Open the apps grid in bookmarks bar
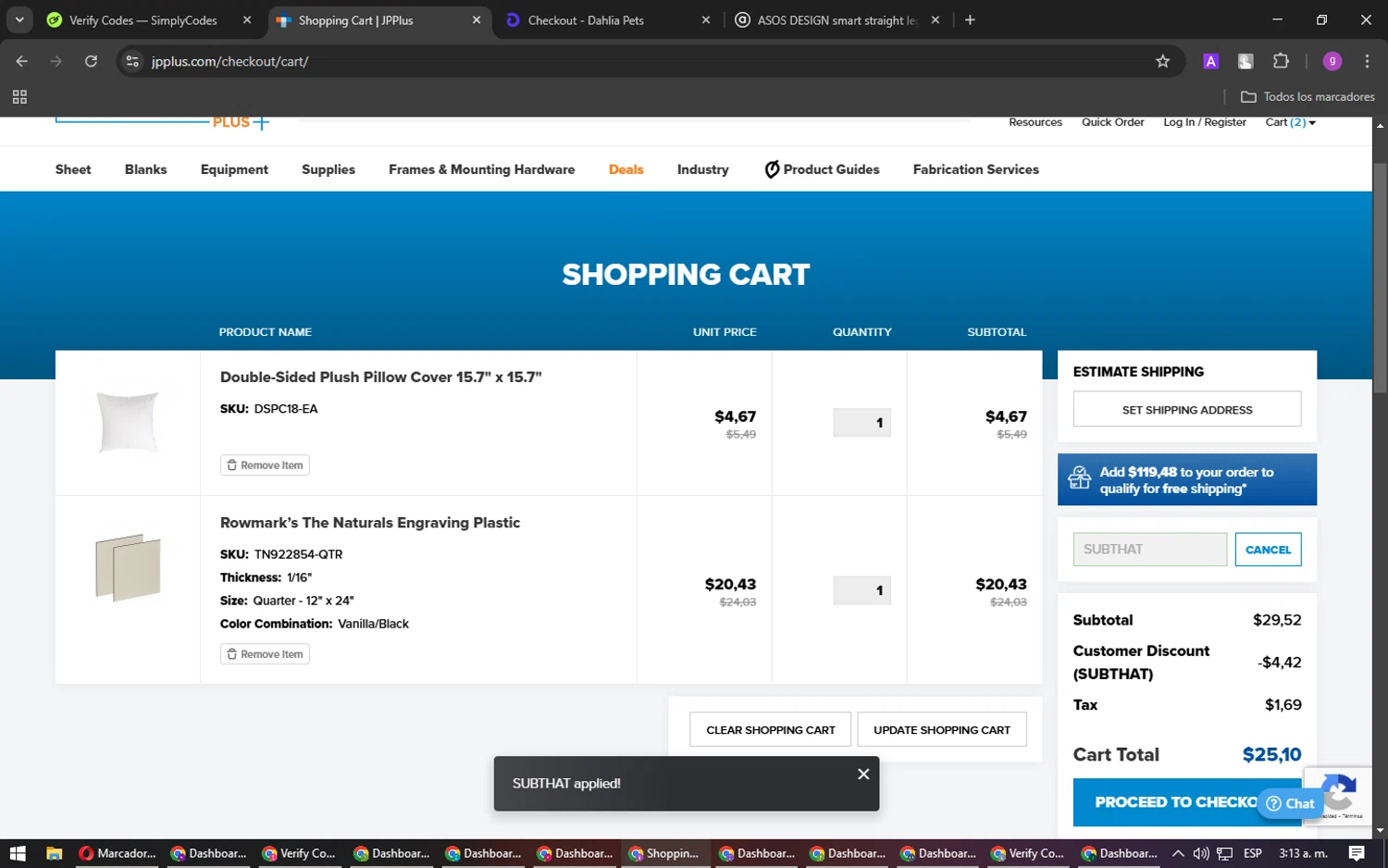 click(19, 96)
